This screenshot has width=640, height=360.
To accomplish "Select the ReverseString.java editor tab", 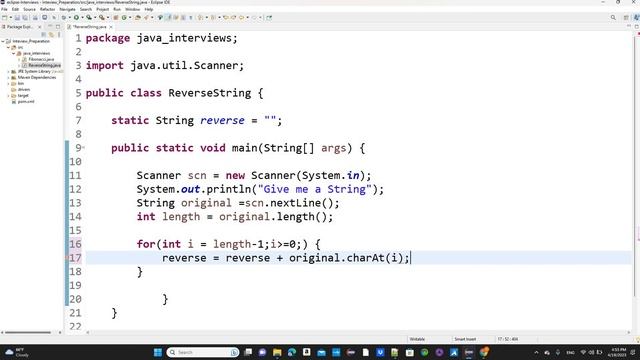I will click(x=89, y=27).
